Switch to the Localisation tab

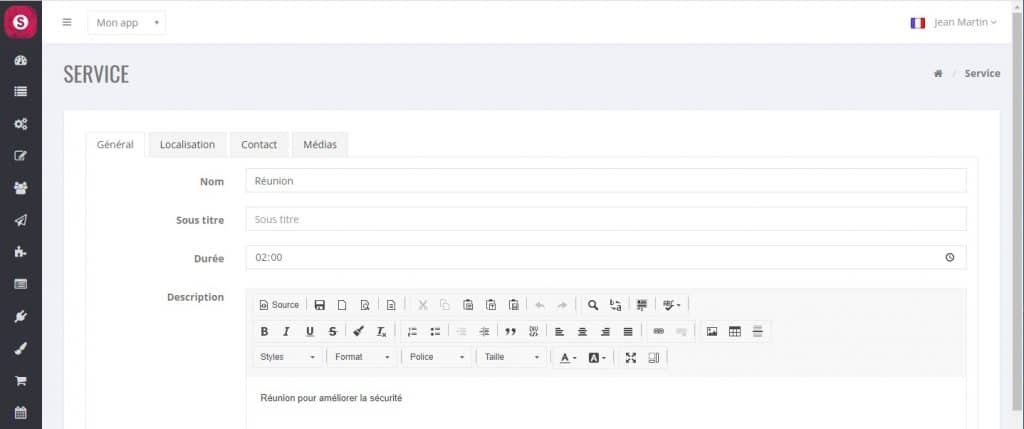coord(187,145)
